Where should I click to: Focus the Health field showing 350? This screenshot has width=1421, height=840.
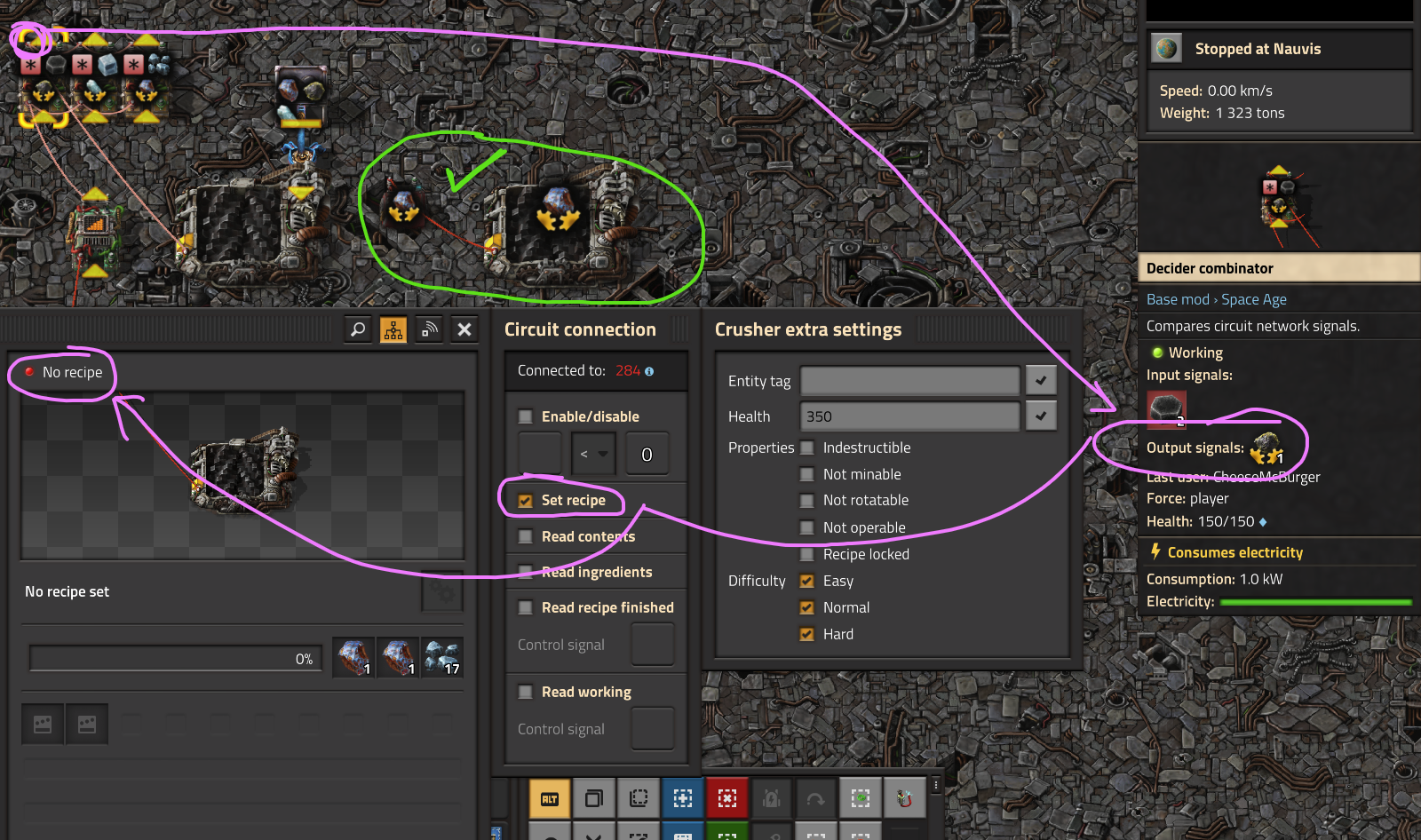(x=910, y=416)
